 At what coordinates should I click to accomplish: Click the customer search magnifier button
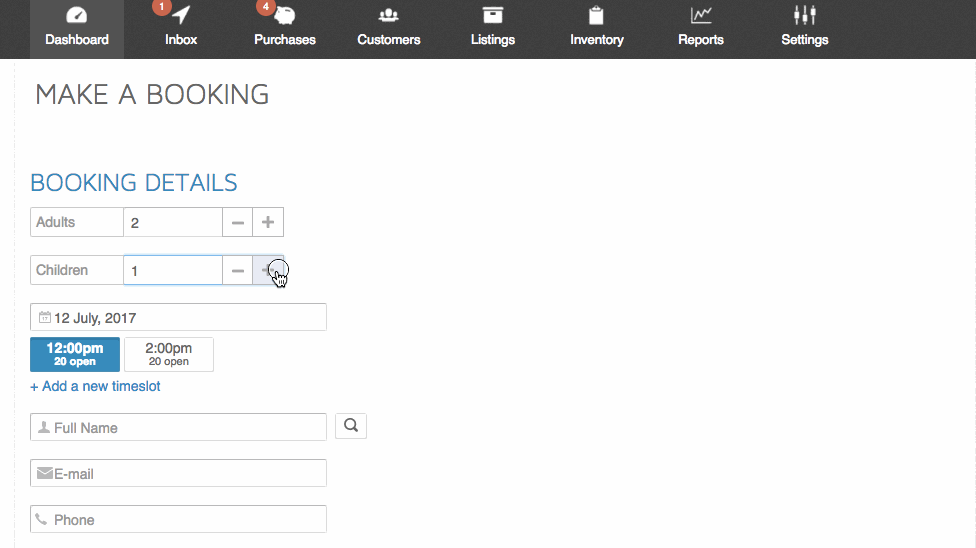click(x=351, y=426)
